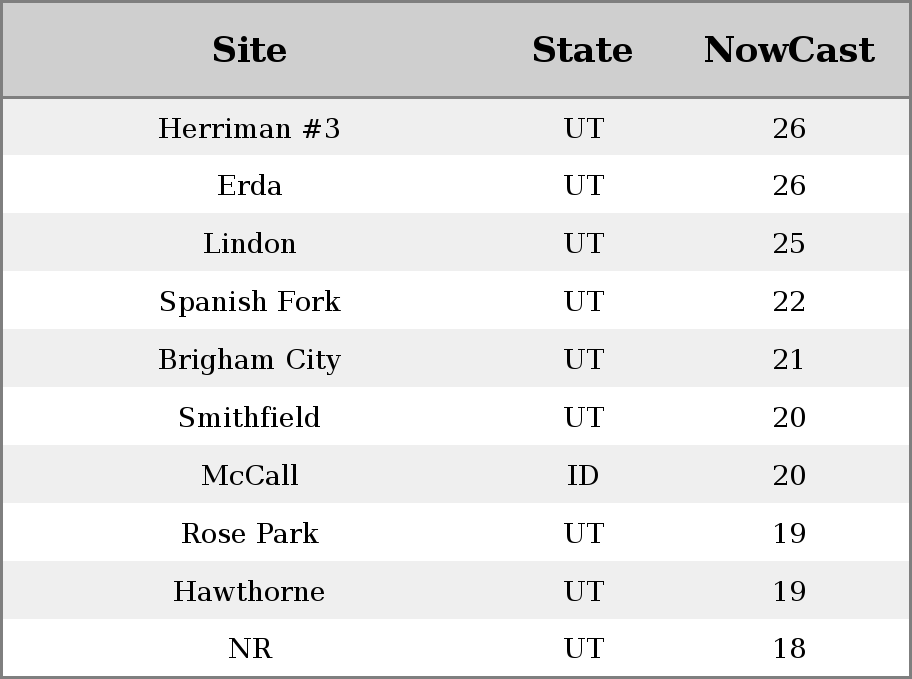Select the UT state cell for Hawthorne

583,592
